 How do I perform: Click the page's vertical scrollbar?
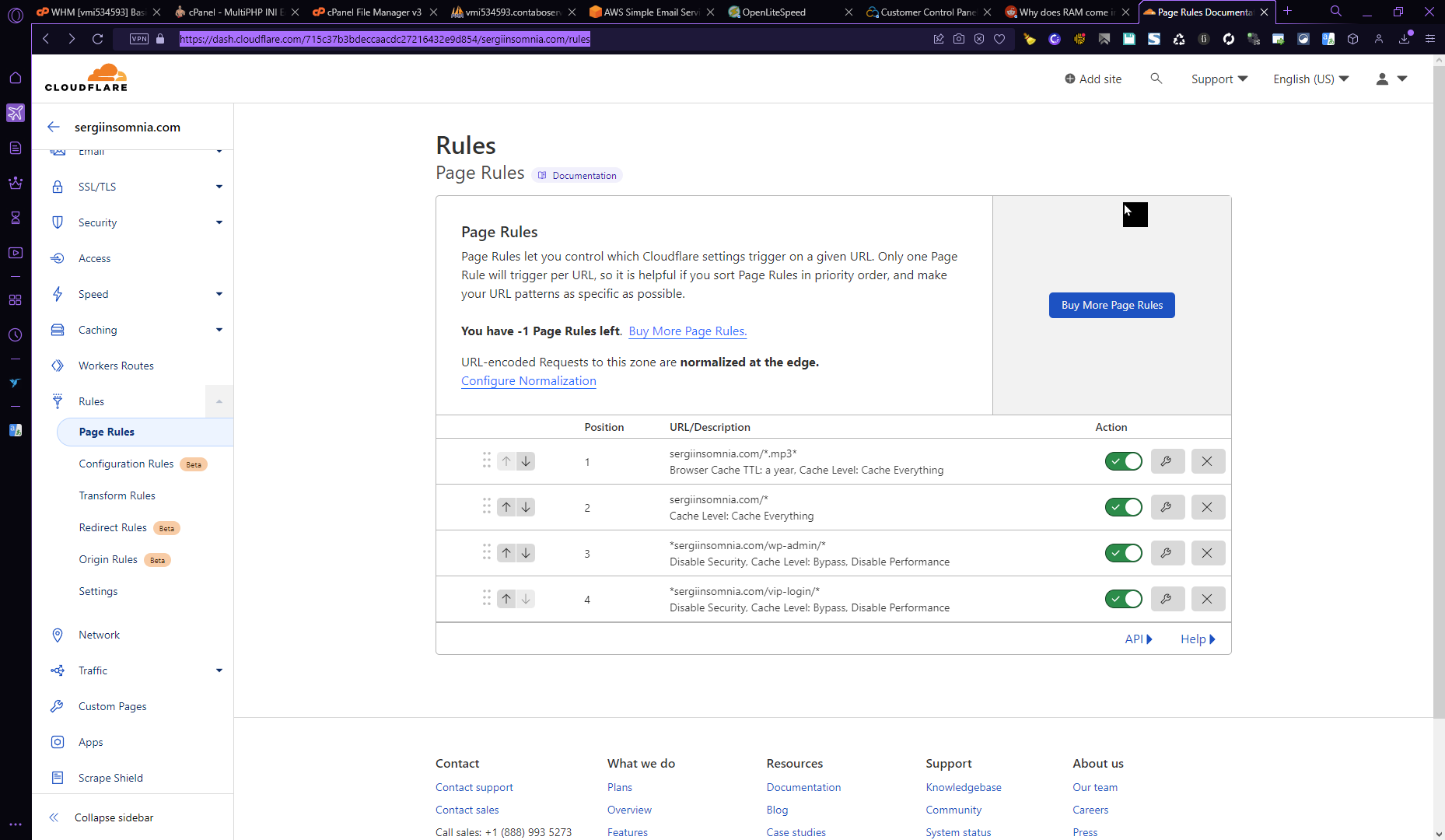[1438, 389]
